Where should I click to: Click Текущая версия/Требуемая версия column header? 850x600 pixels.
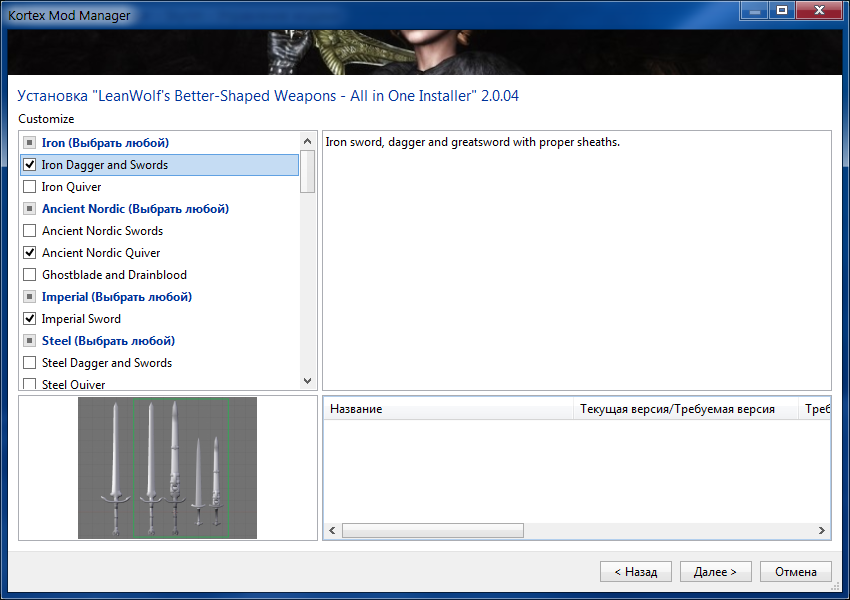(686, 409)
